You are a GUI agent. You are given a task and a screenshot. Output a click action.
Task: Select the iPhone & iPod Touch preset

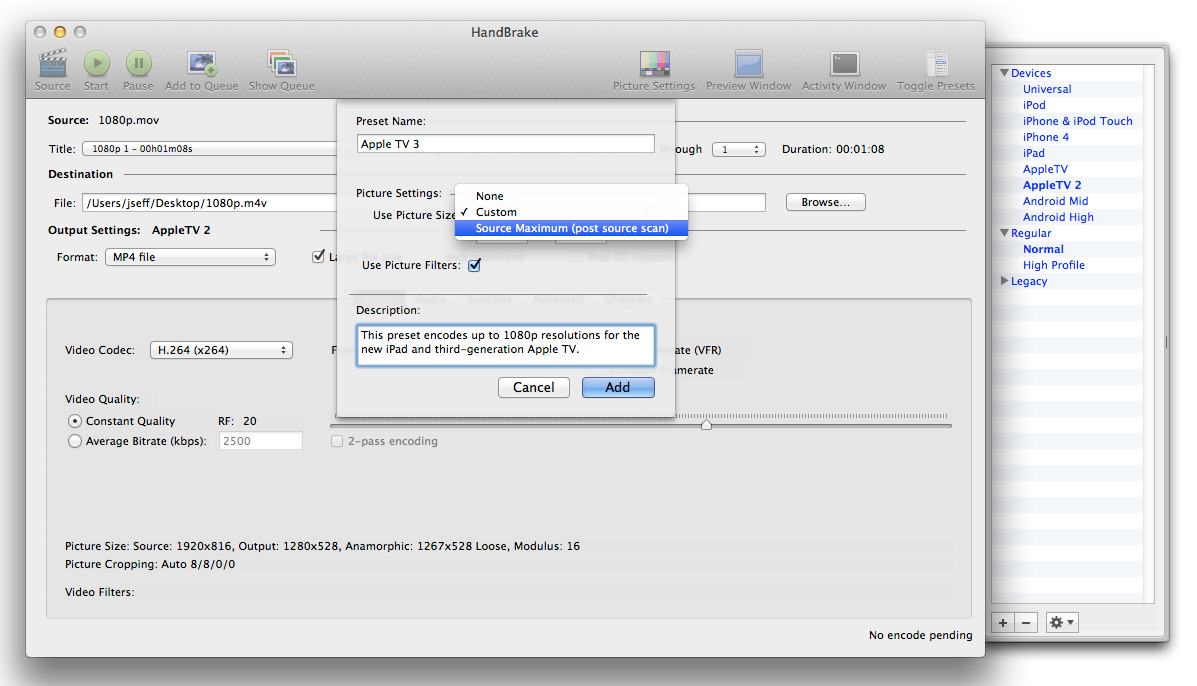[1078, 121]
